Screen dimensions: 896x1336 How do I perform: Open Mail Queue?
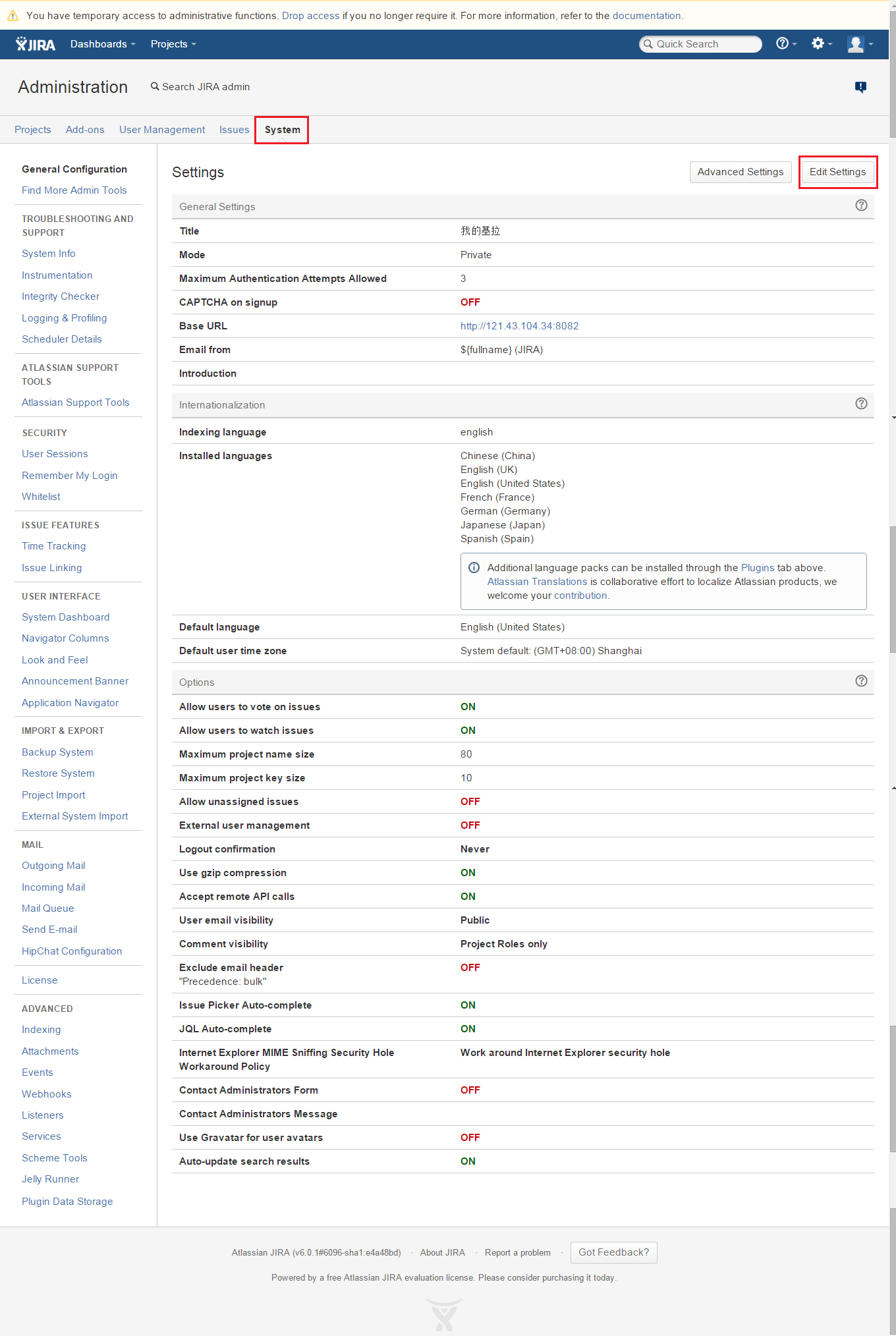tap(48, 908)
